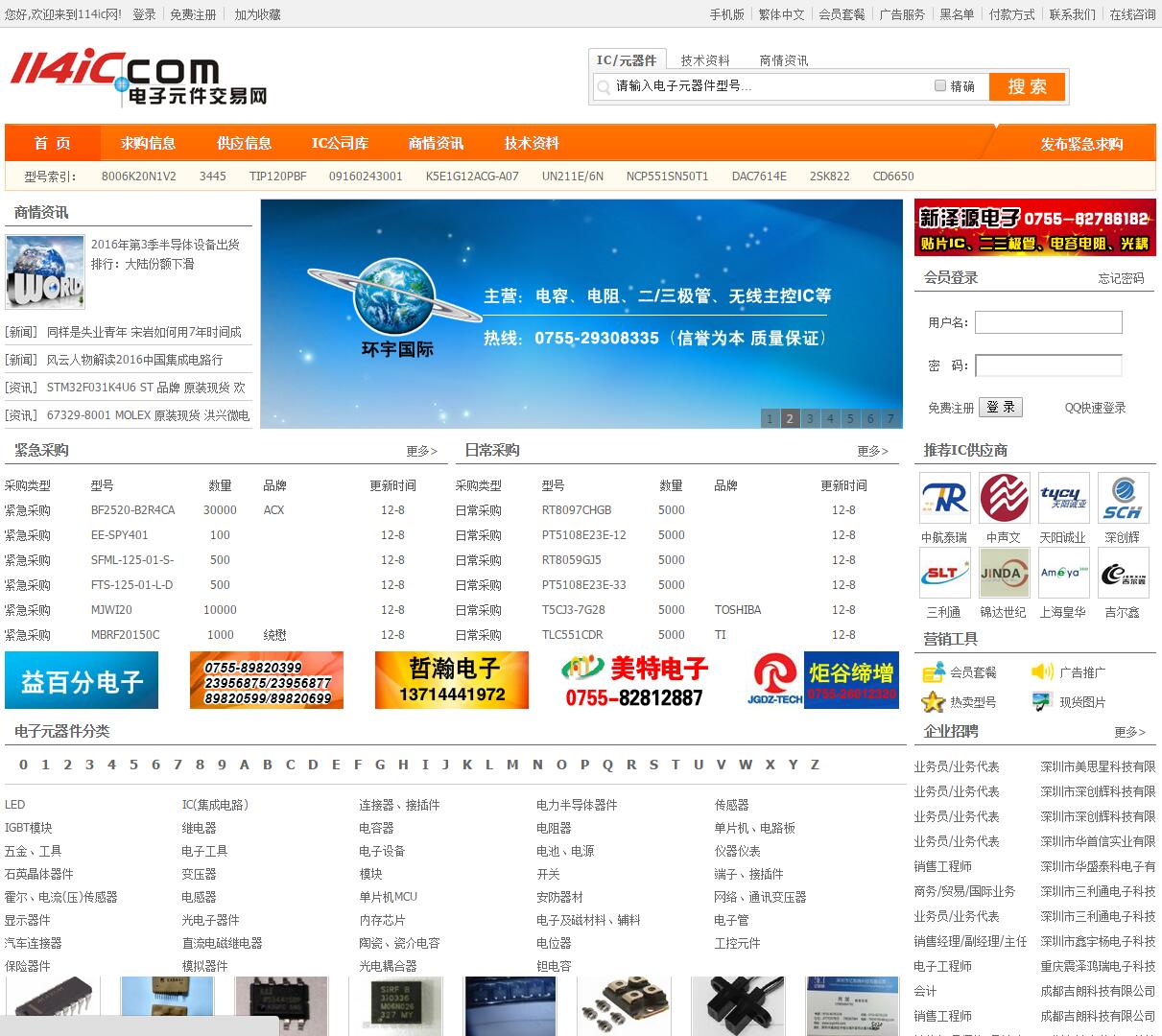
Task: Click the DIP chip product photo
Action: click(53, 1005)
